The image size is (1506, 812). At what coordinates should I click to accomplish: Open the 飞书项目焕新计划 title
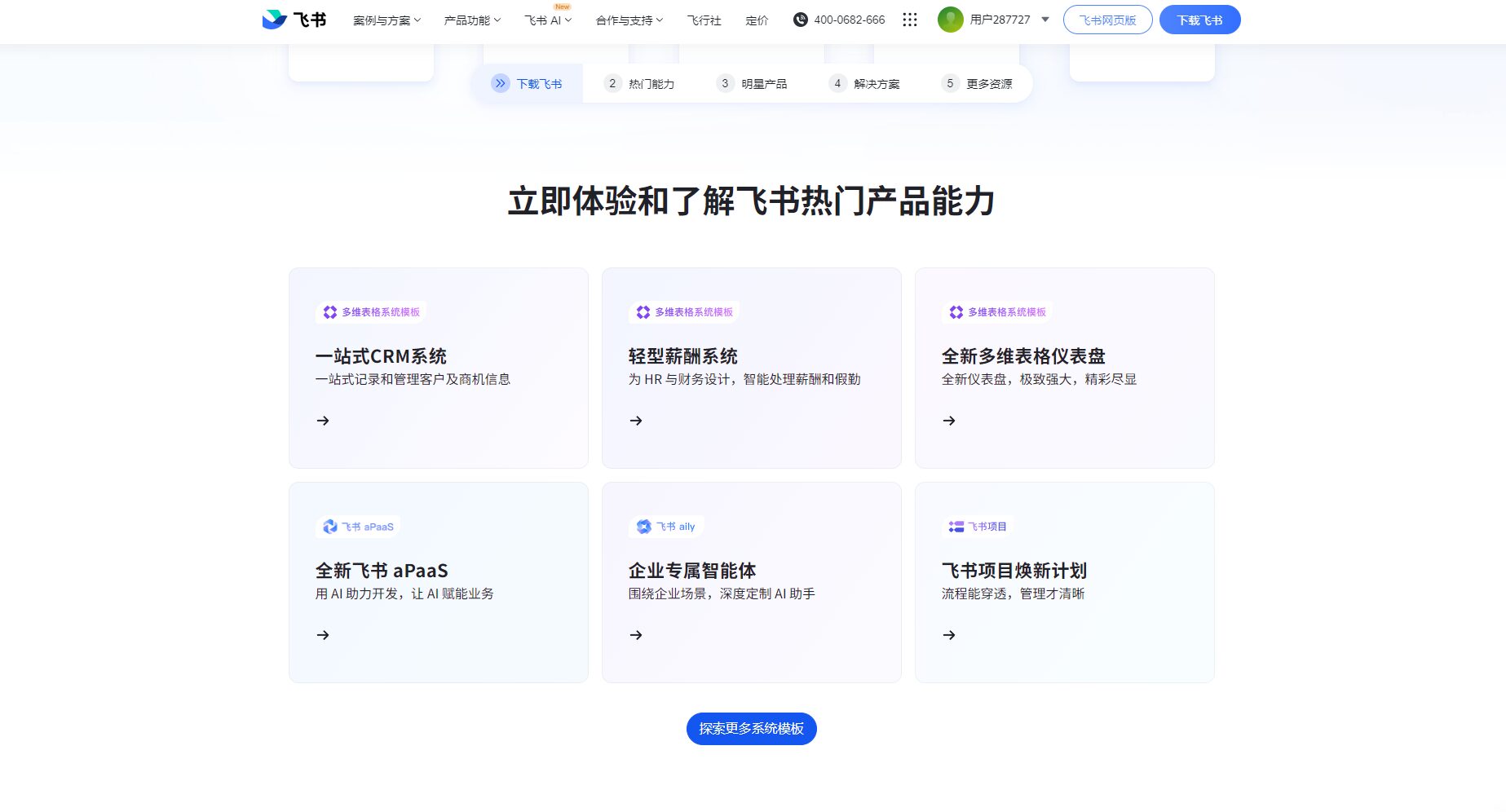[x=1014, y=571]
